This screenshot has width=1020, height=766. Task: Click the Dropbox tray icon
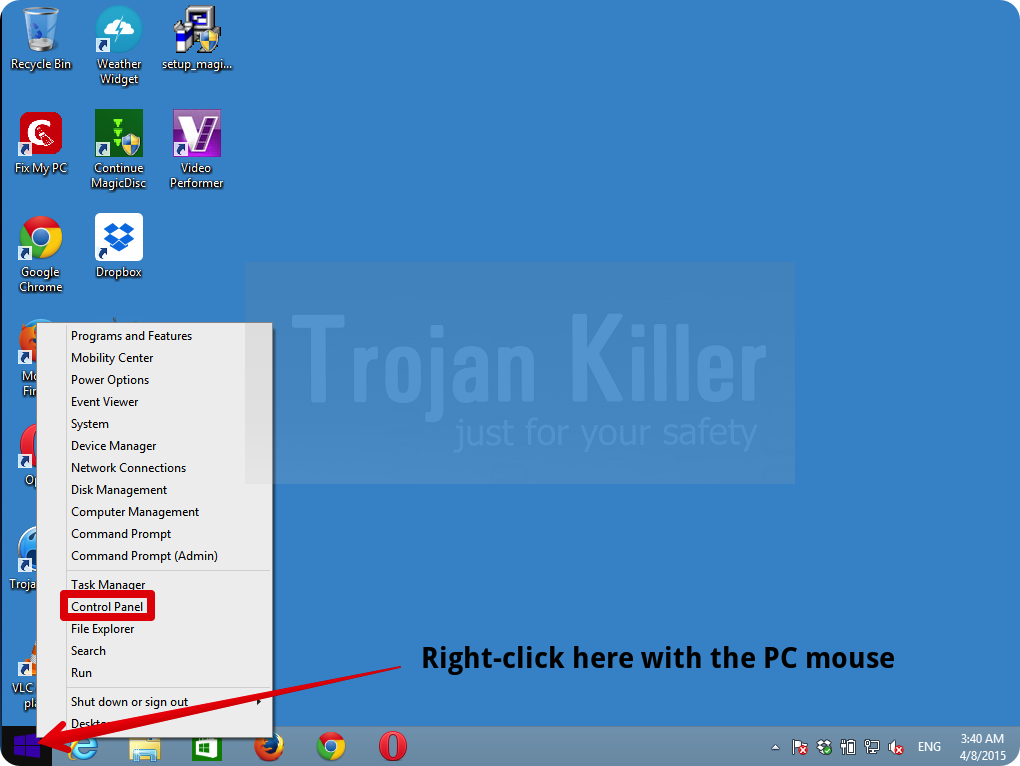[x=824, y=747]
